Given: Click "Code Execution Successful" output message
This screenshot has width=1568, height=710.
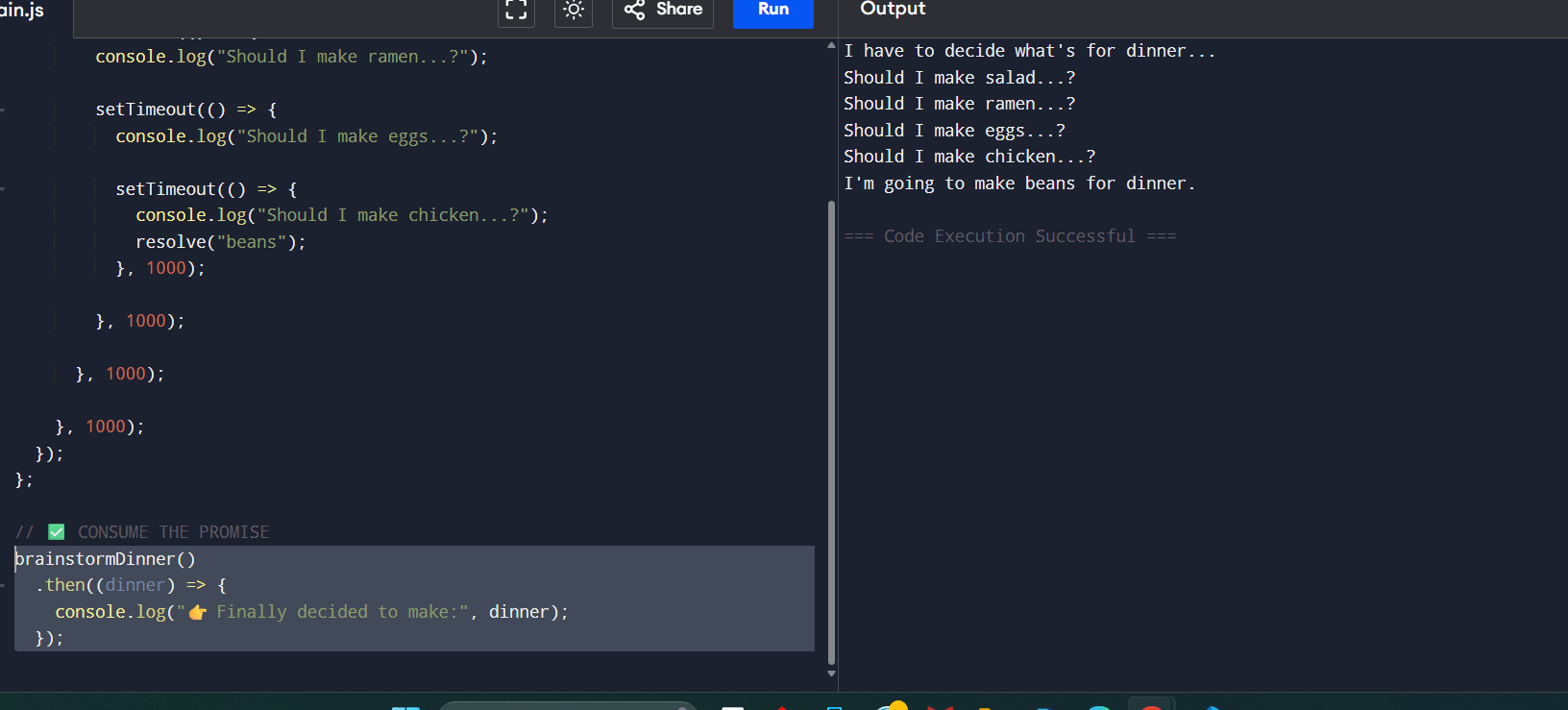Looking at the screenshot, I should [x=1009, y=236].
